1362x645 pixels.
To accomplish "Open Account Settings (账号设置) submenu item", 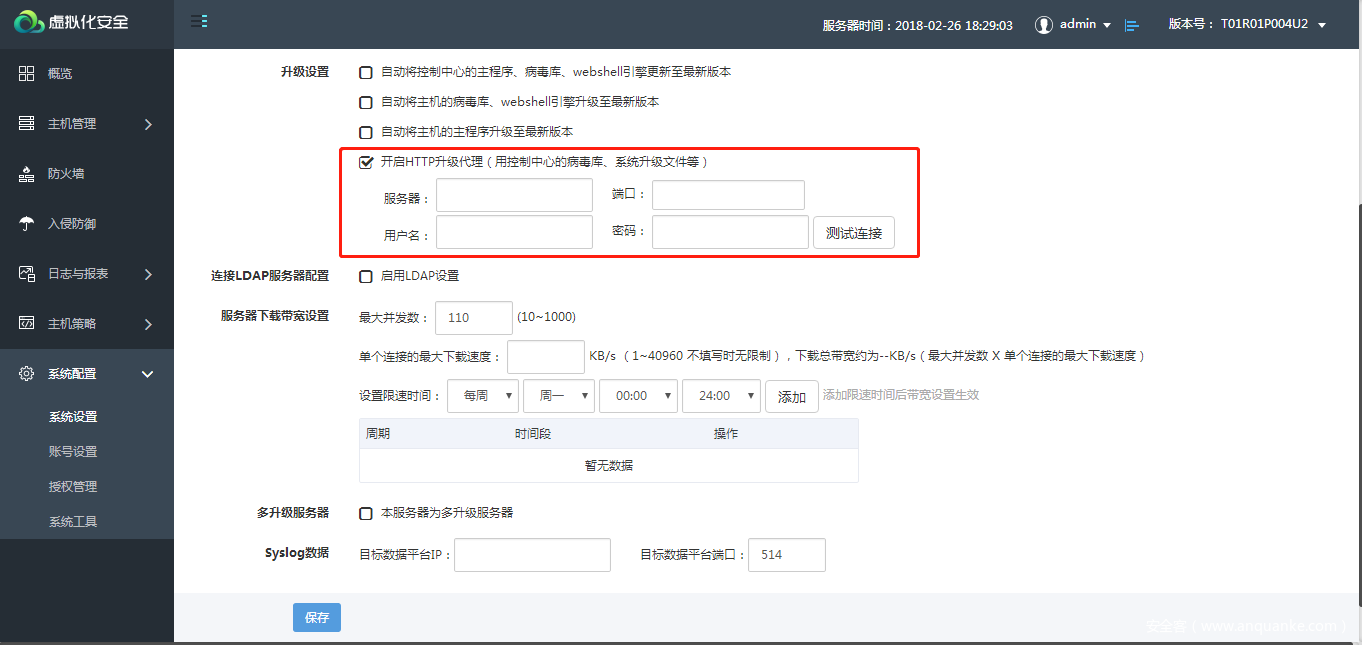I will tap(73, 452).
